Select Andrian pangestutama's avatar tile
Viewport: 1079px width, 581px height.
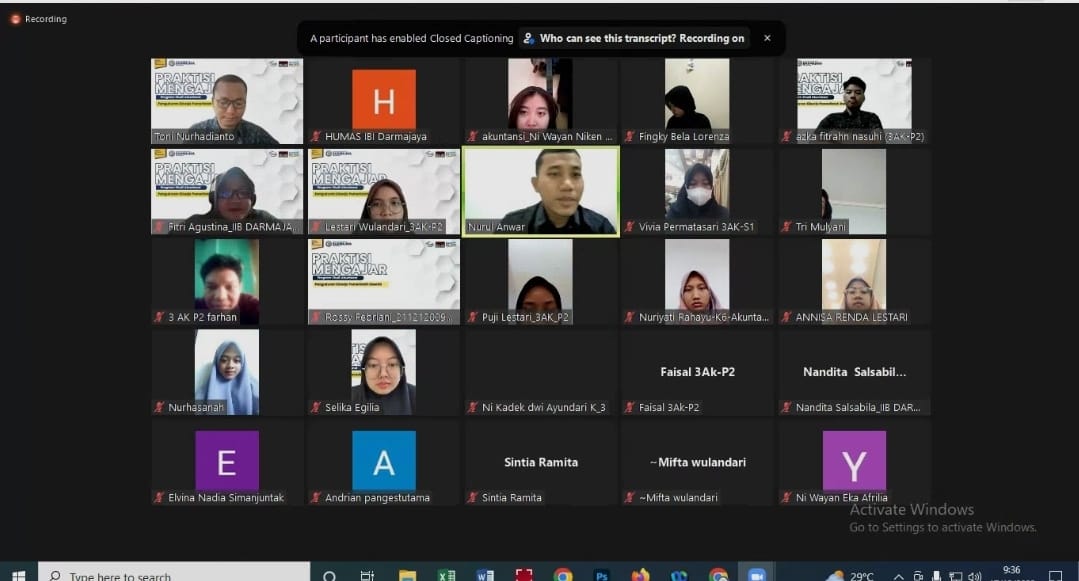383,461
